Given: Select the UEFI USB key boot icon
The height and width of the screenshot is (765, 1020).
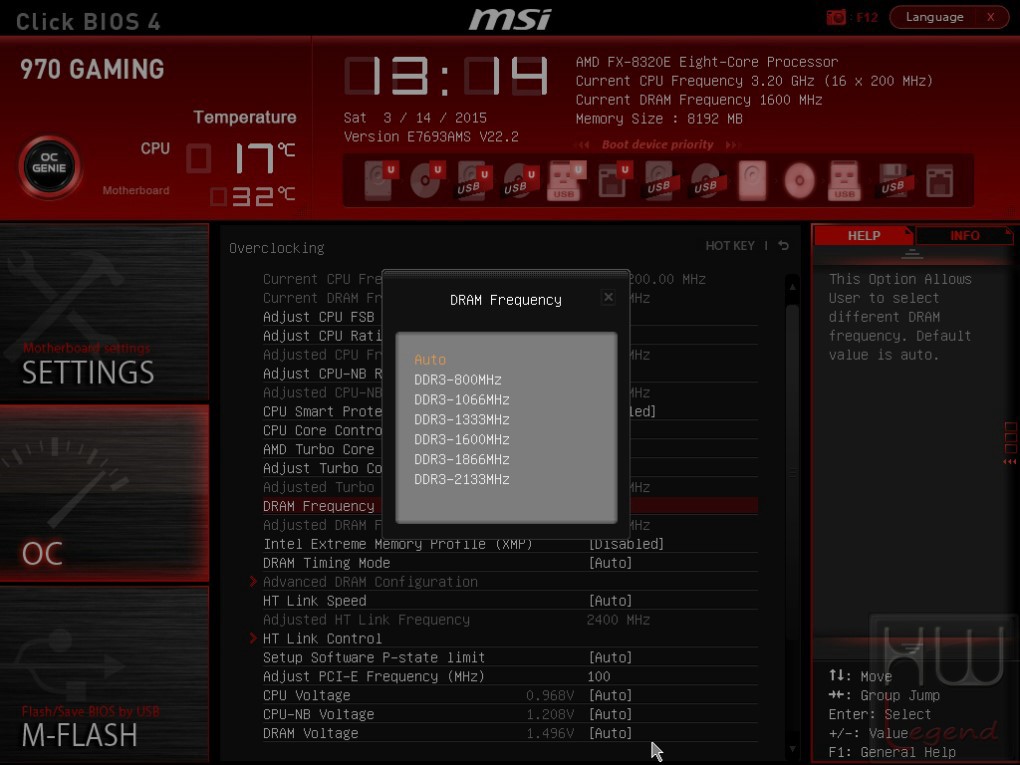Looking at the screenshot, I should (x=565, y=181).
